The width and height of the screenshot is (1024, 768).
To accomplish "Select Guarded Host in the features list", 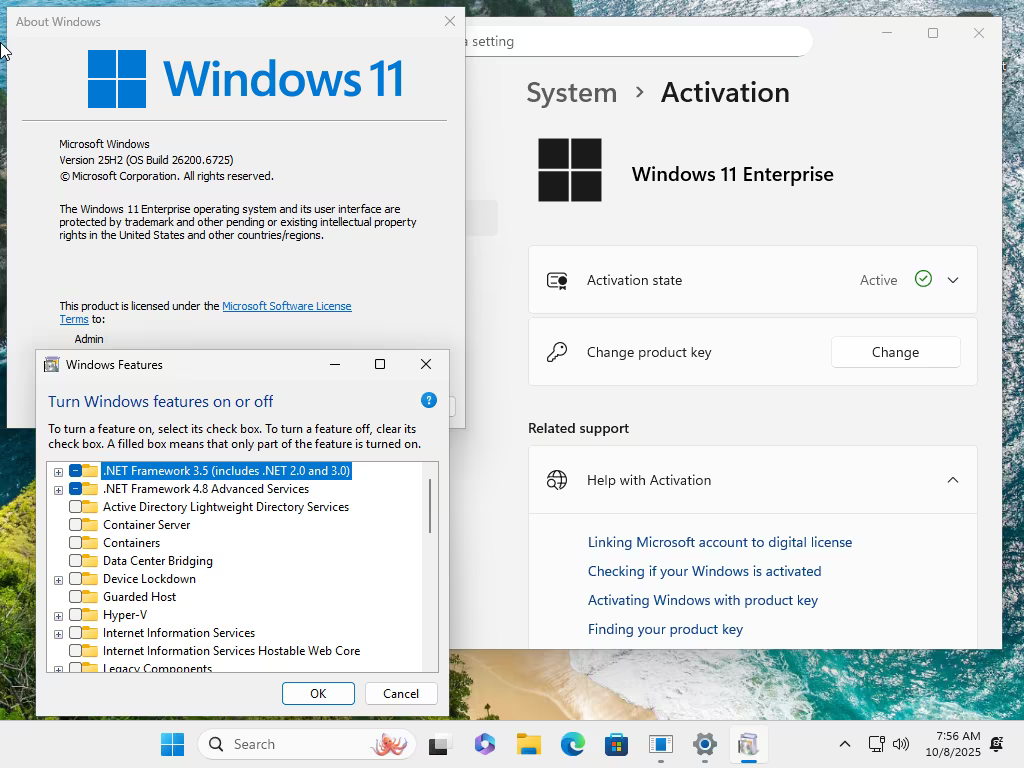I will click(x=139, y=597).
